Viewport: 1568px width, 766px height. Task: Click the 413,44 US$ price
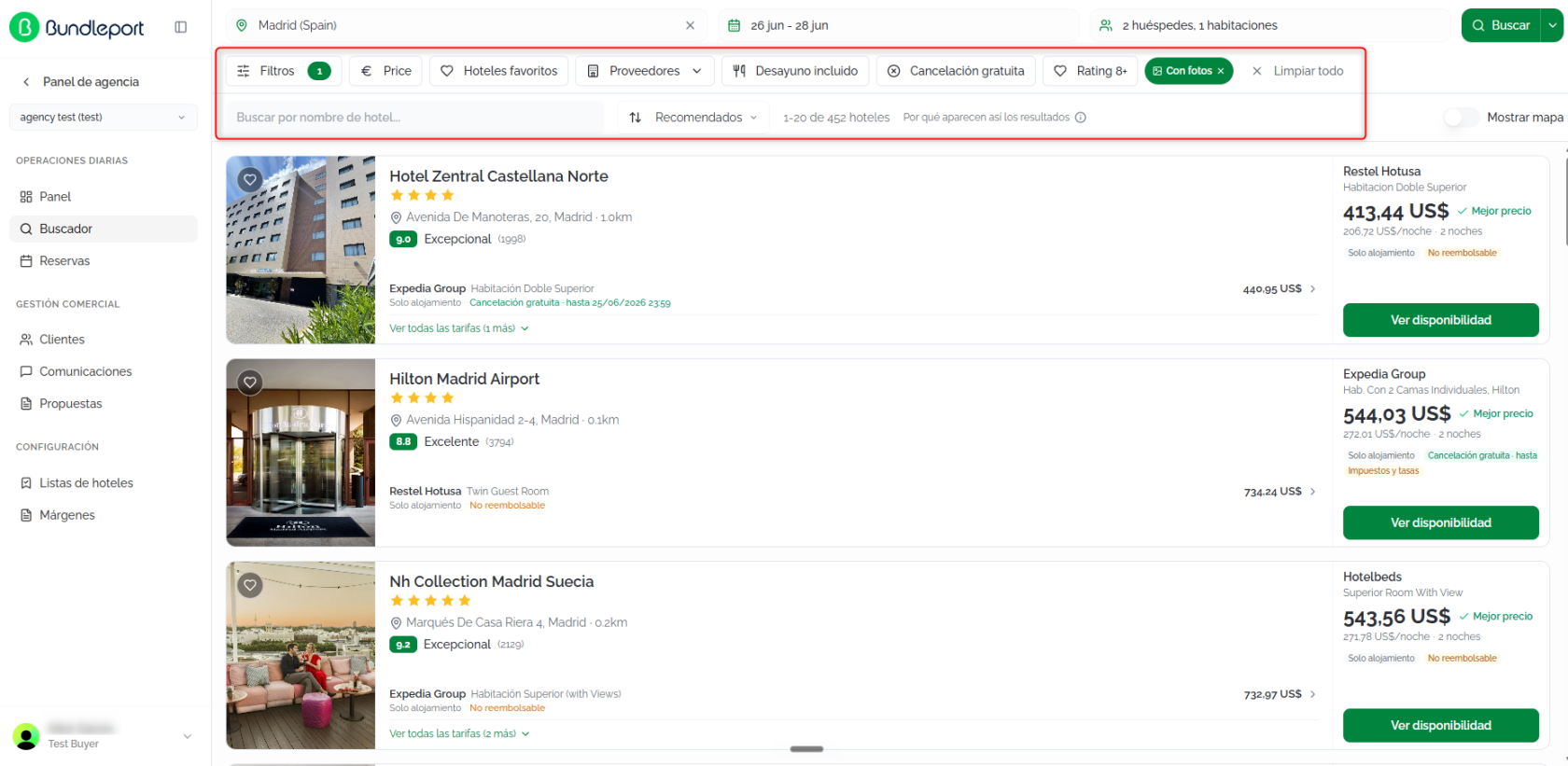(1396, 212)
